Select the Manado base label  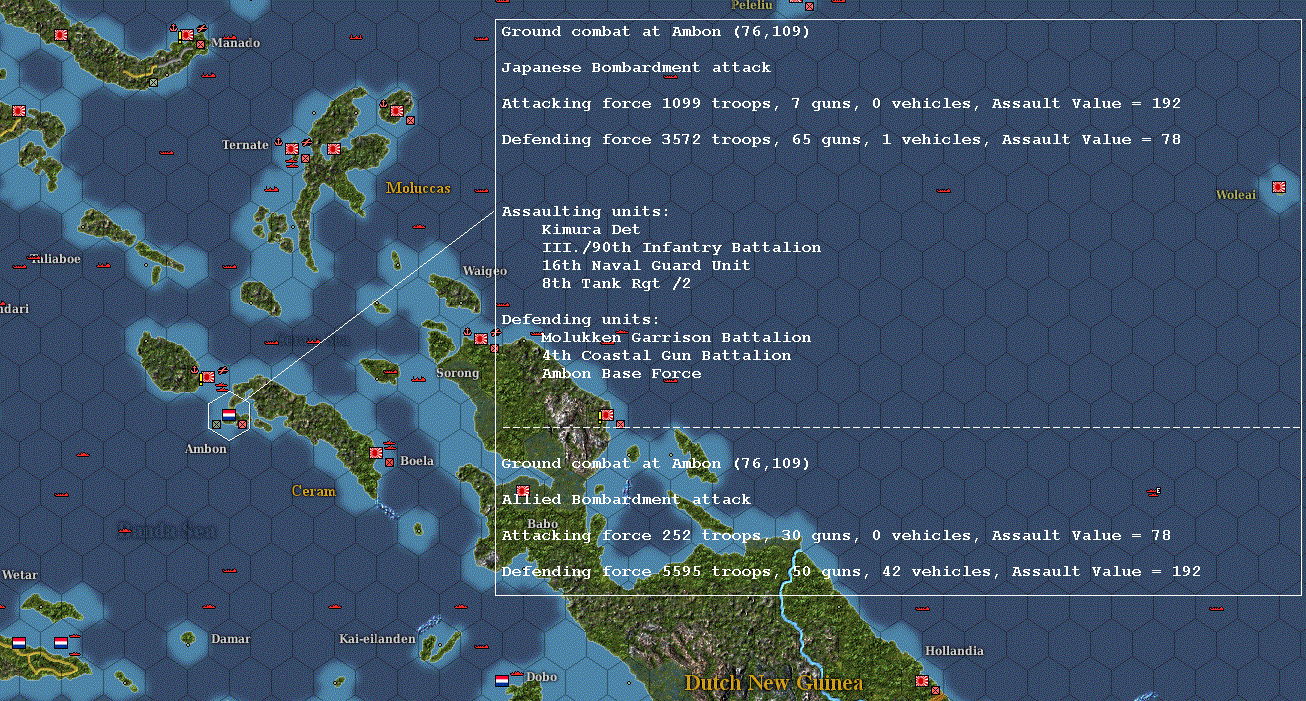pyautogui.click(x=236, y=43)
